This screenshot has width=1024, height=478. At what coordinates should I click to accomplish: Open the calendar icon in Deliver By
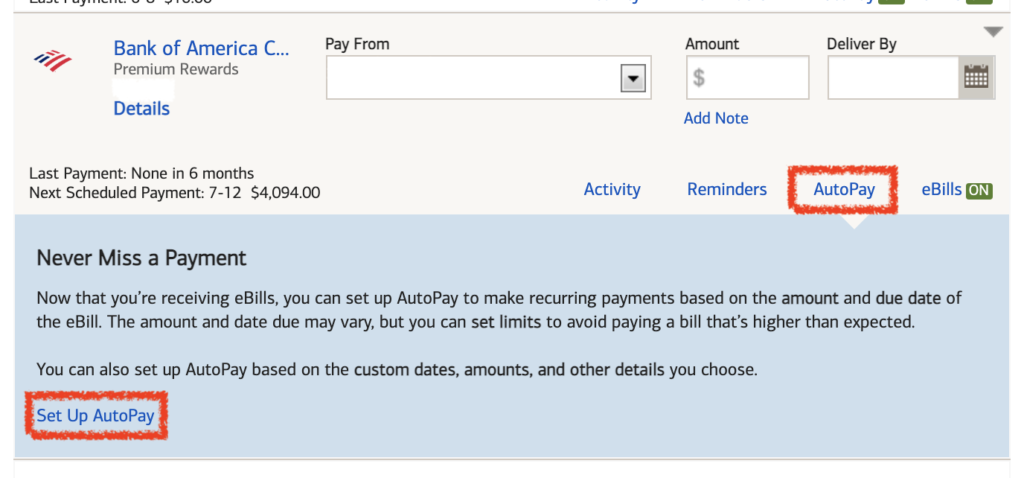[976, 78]
